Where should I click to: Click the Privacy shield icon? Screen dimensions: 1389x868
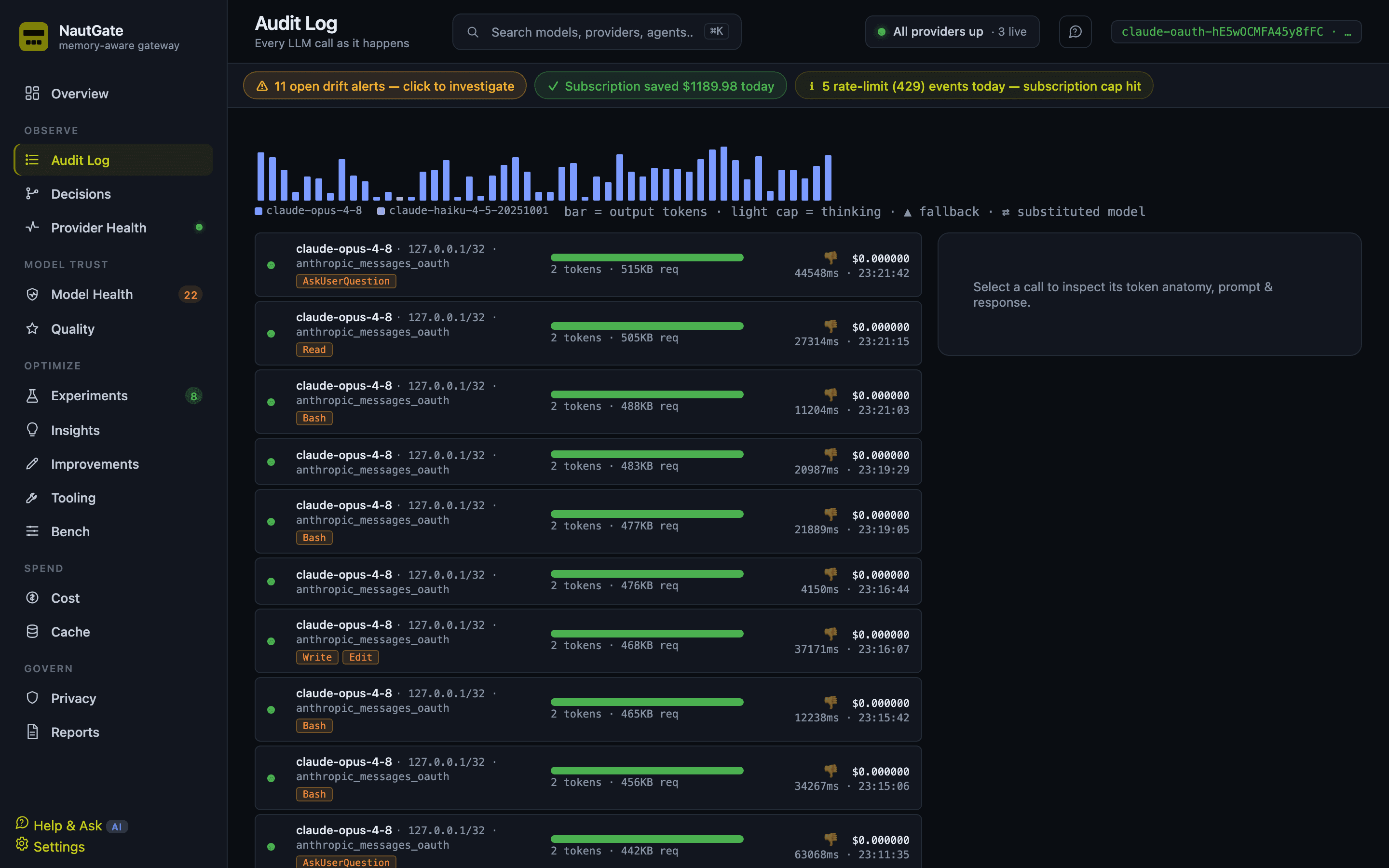[32, 698]
